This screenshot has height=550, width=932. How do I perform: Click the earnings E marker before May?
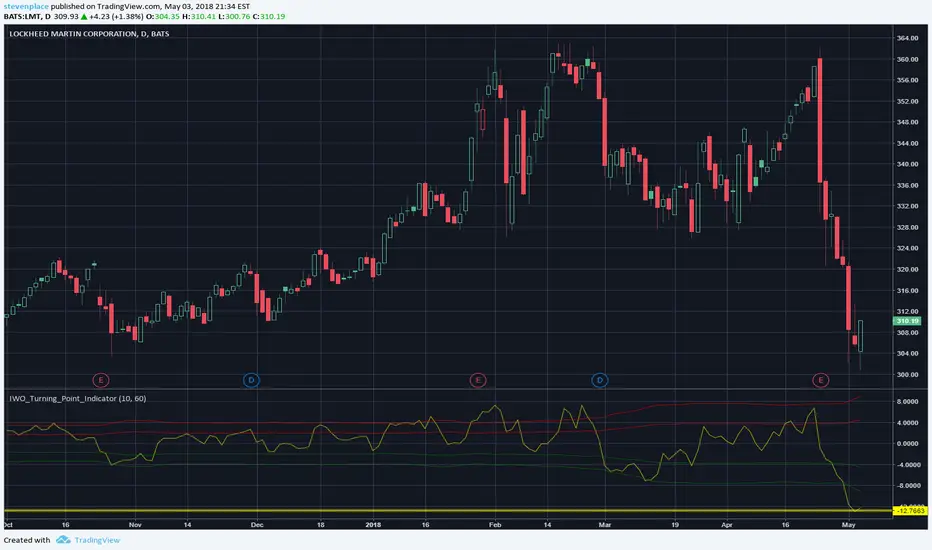click(x=821, y=380)
